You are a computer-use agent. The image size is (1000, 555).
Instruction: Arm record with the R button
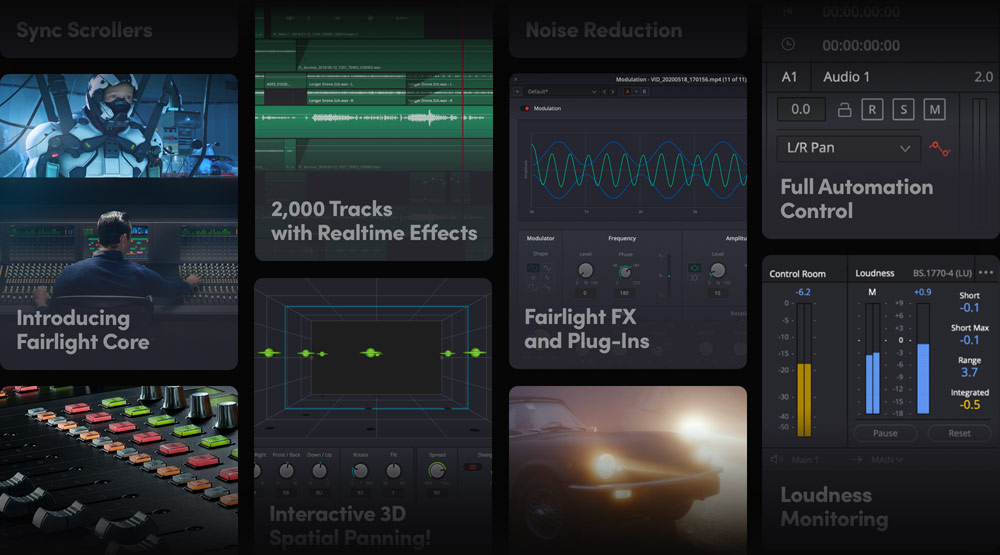click(x=872, y=110)
